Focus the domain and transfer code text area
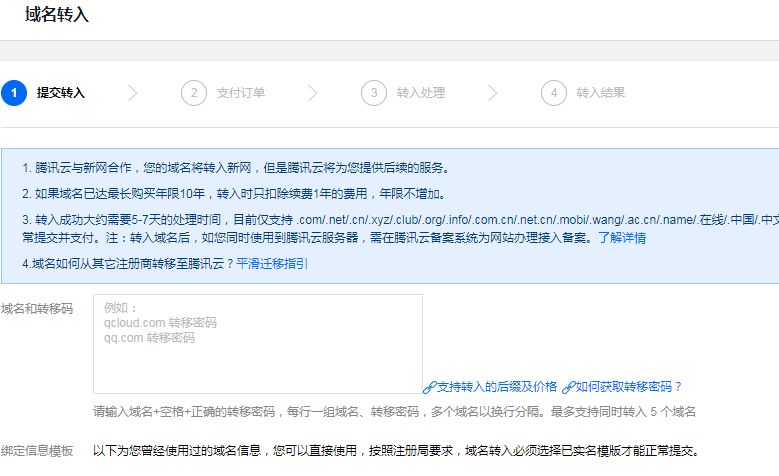The height and width of the screenshot is (476, 779). (257, 343)
